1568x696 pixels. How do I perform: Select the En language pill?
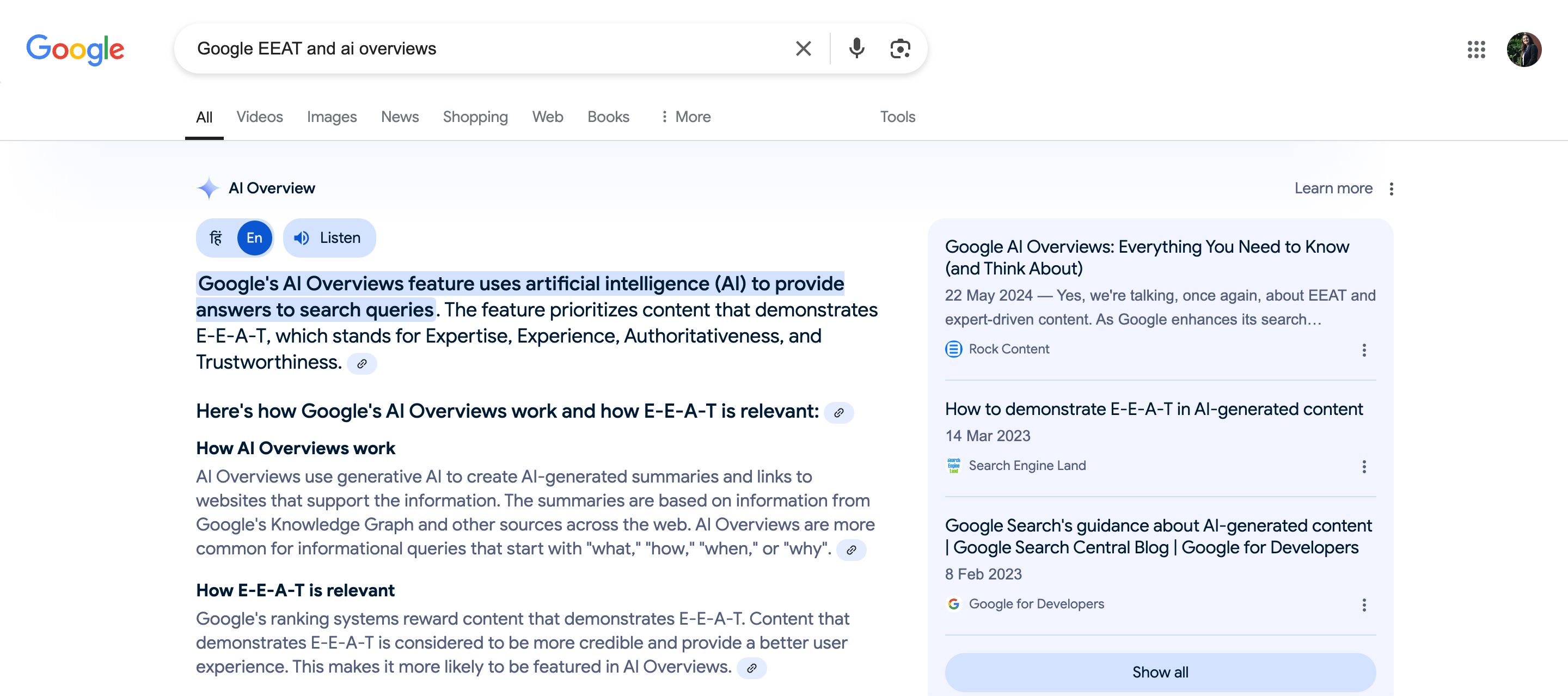click(x=254, y=237)
